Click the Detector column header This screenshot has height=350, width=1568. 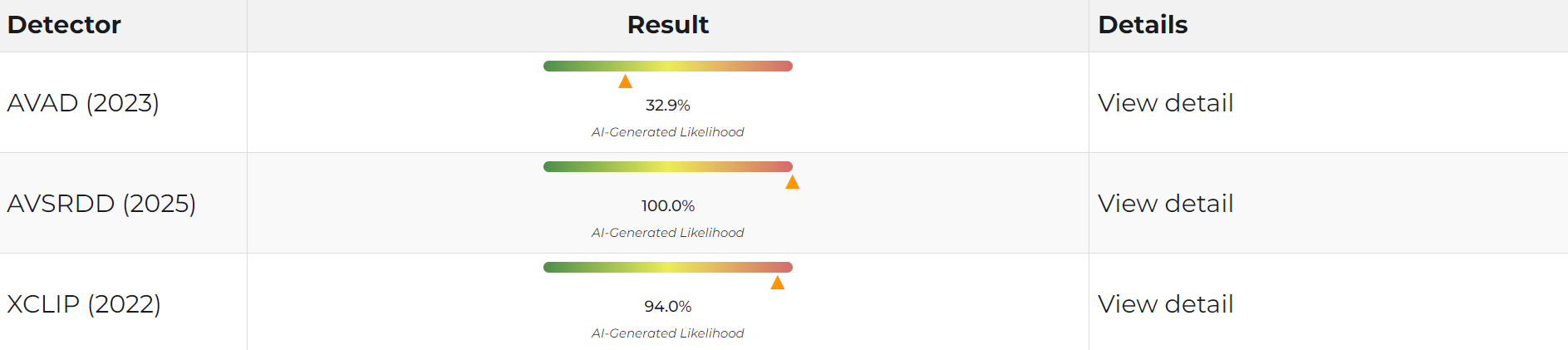pyautogui.click(x=64, y=25)
